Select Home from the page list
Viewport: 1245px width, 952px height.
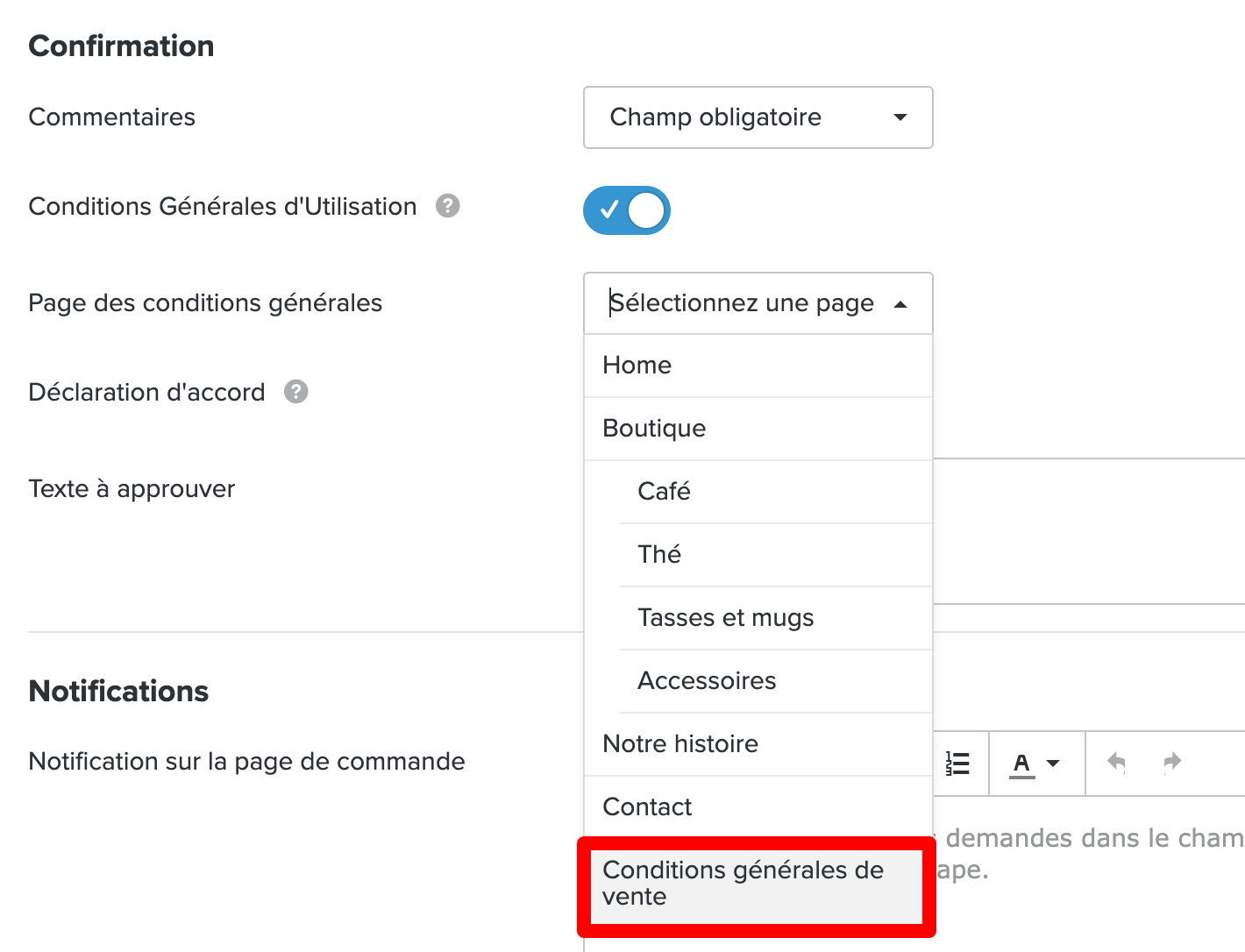pyautogui.click(x=758, y=366)
